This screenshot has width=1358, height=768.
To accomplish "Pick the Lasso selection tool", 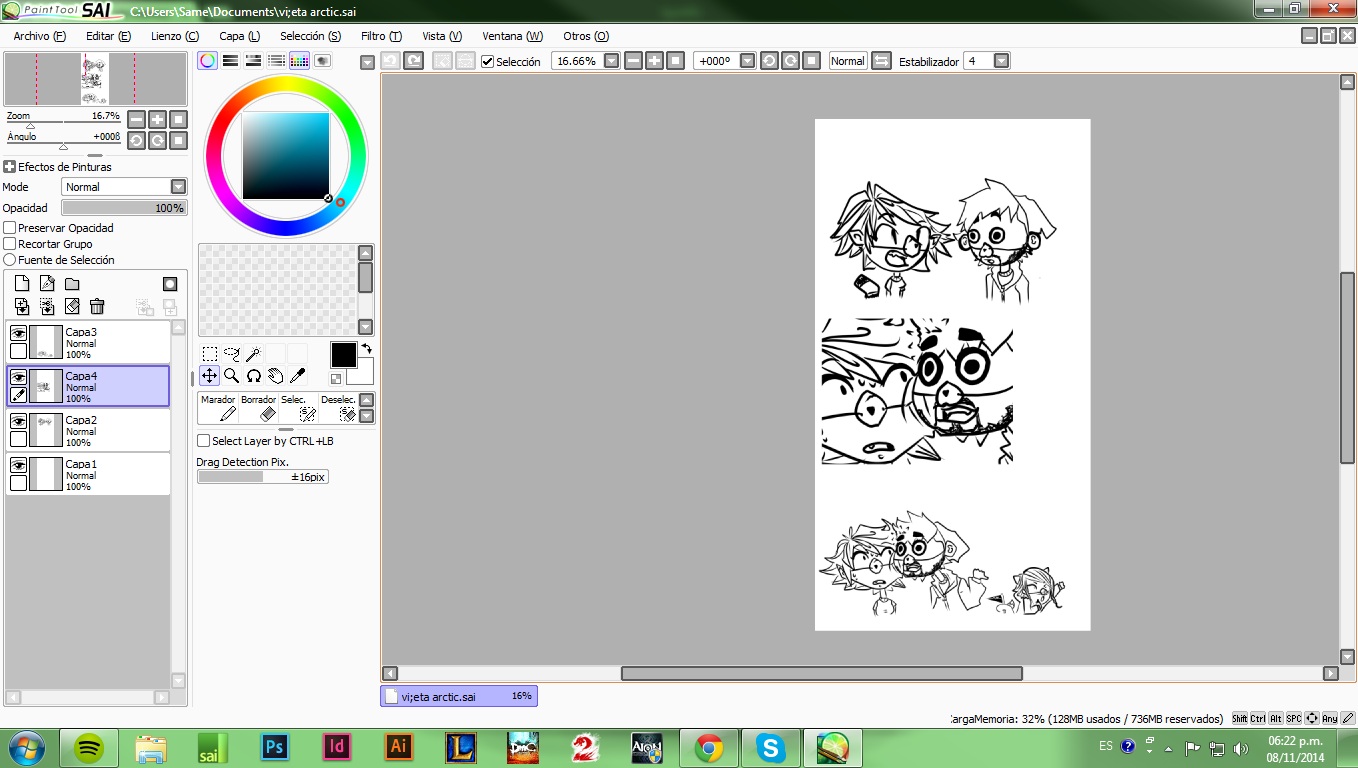I will click(231, 354).
